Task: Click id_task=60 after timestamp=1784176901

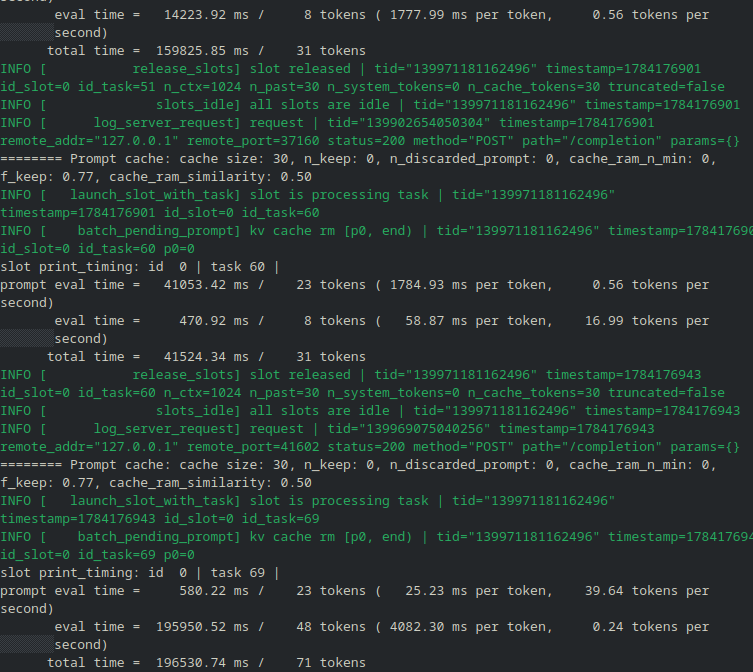Action: (280, 213)
